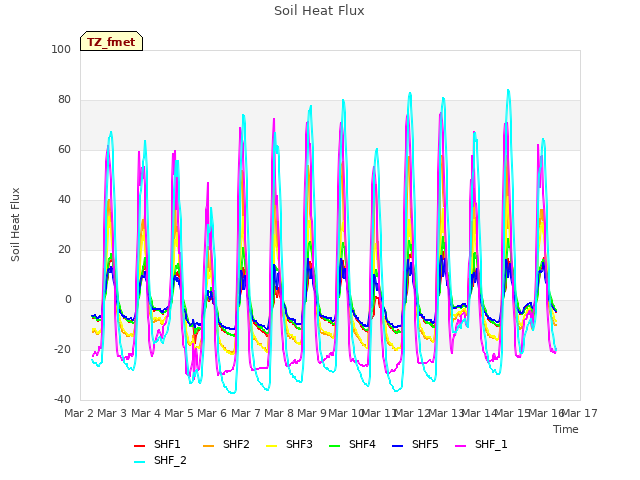The height and width of the screenshot is (480, 640).
Task: Click the Mar 4 x-axis tick label
Action: point(146,413)
